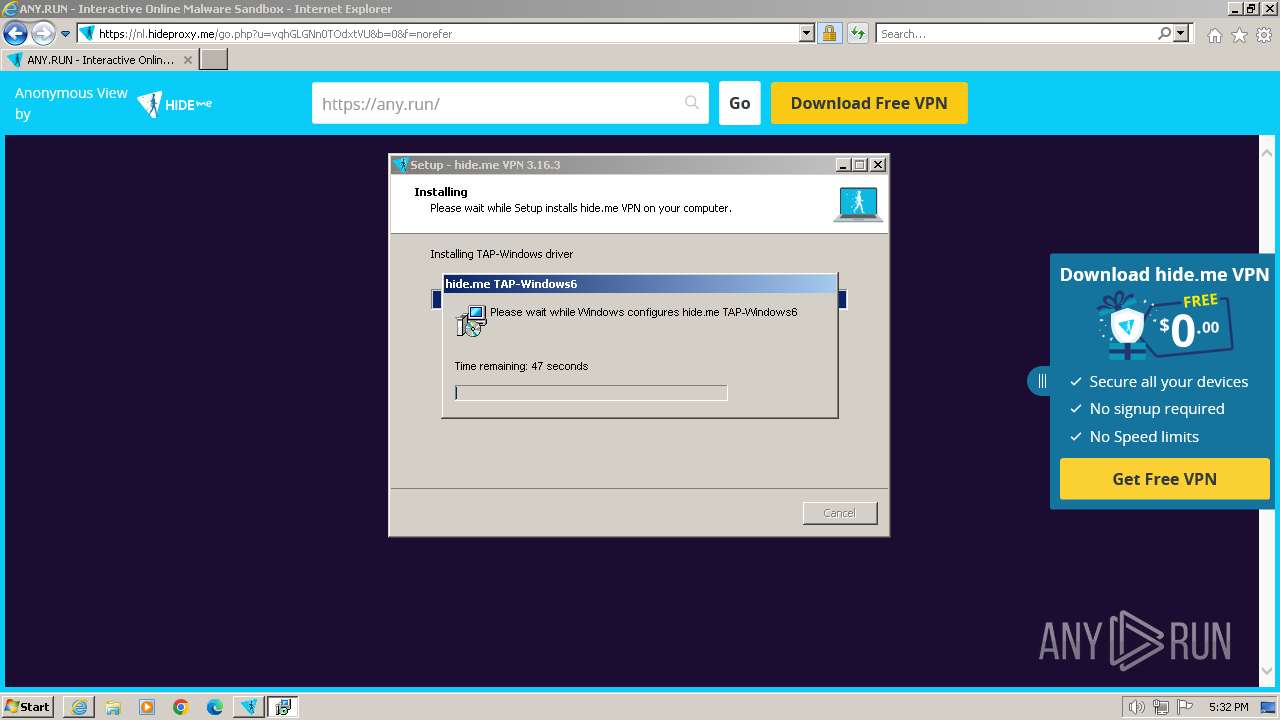This screenshot has height=720, width=1280.
Task: Click the magnifier icon in proxy URL field
Action: coord(692,103)
